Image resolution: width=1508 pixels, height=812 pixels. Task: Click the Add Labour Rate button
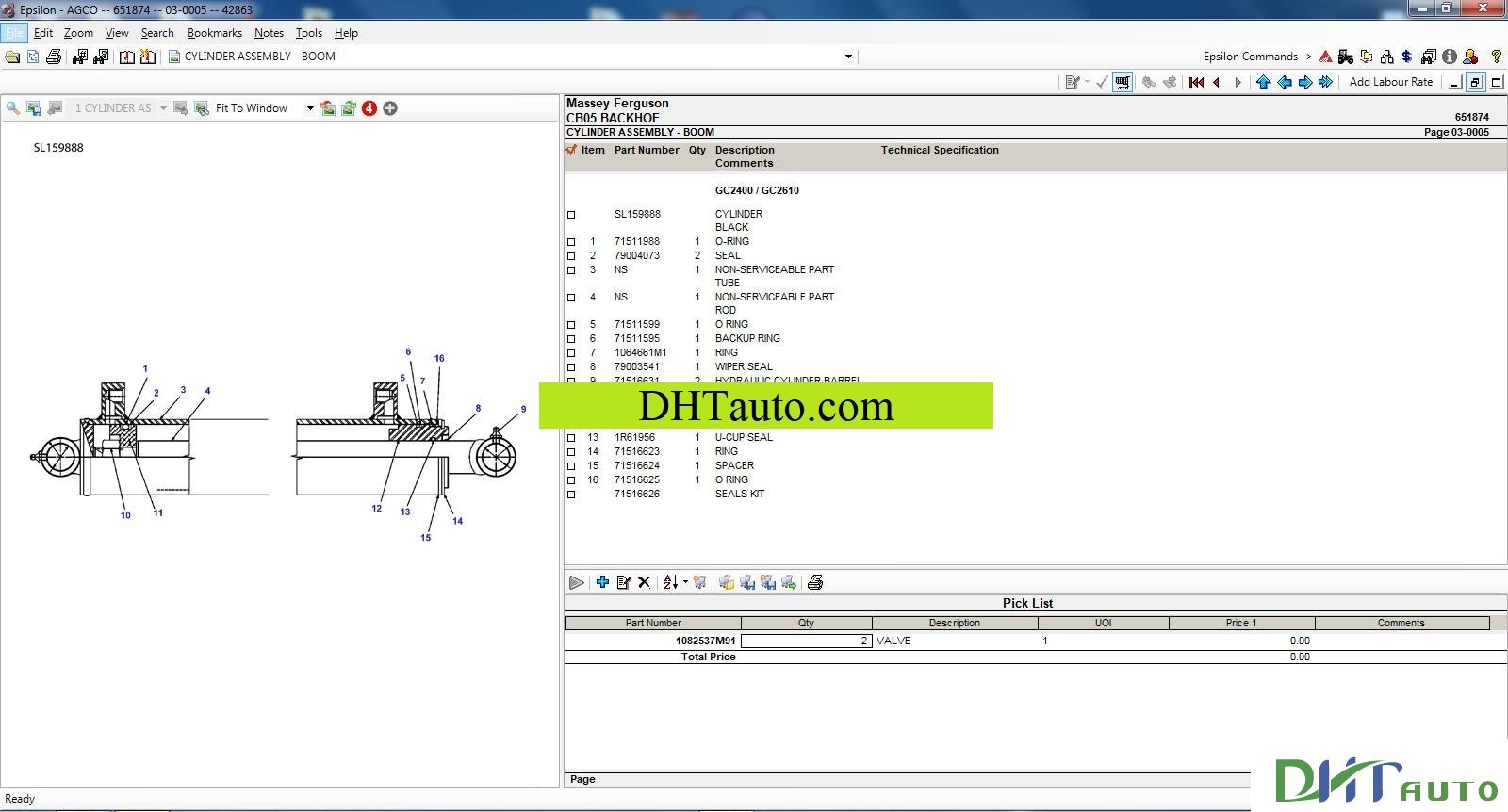pyautogui.click(x=1391, y=82)
